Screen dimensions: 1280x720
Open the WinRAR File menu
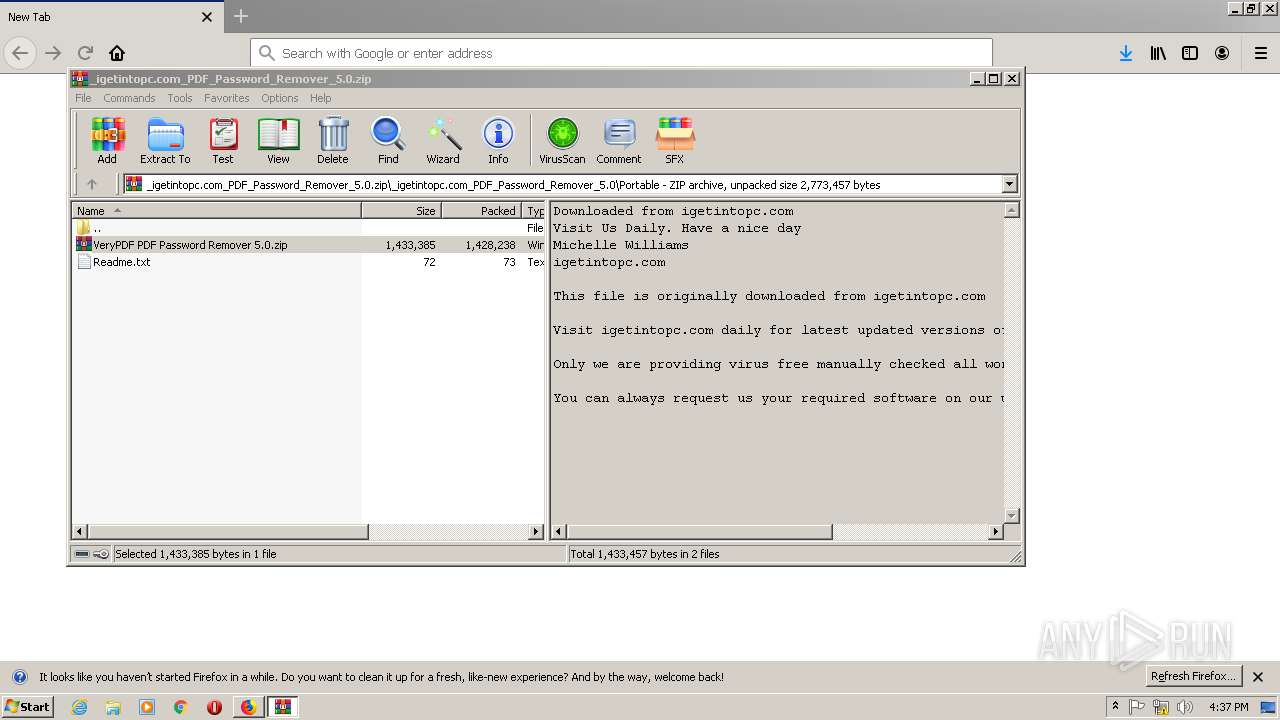[83, 98]
